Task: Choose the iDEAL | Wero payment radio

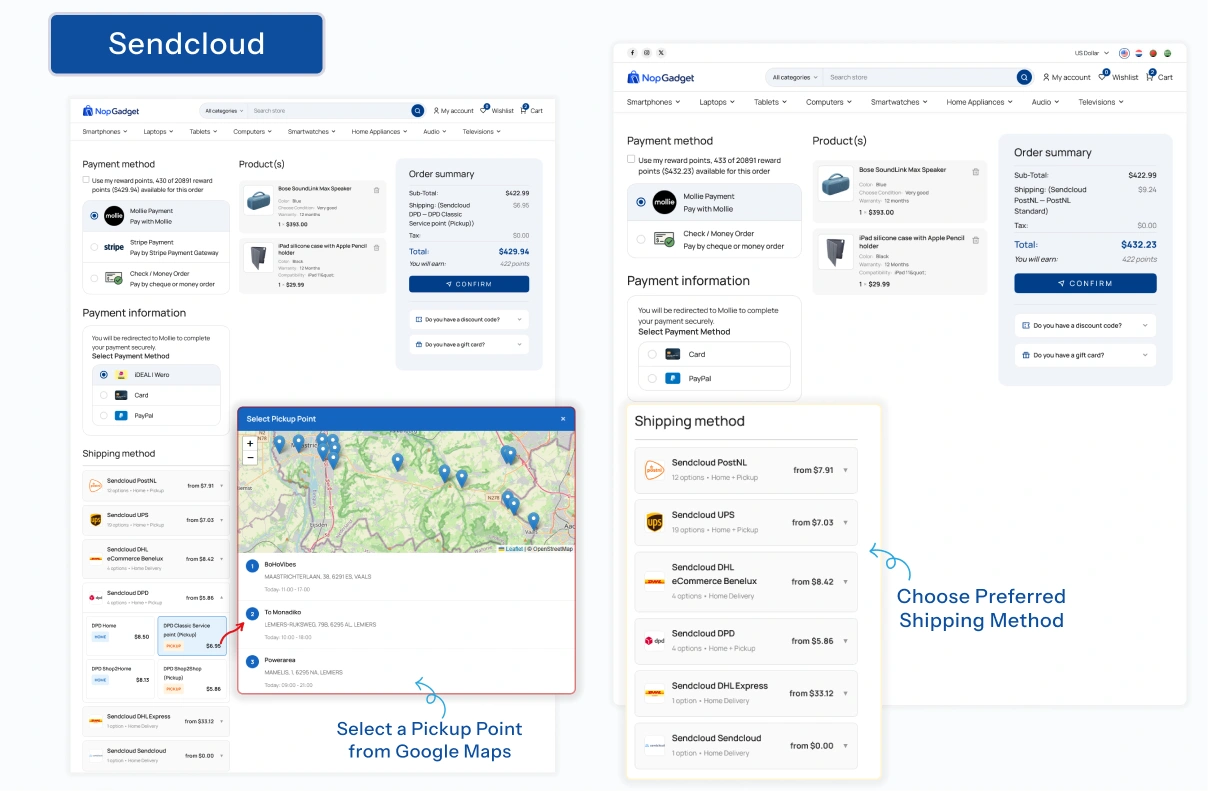Action: pos(103,375)
